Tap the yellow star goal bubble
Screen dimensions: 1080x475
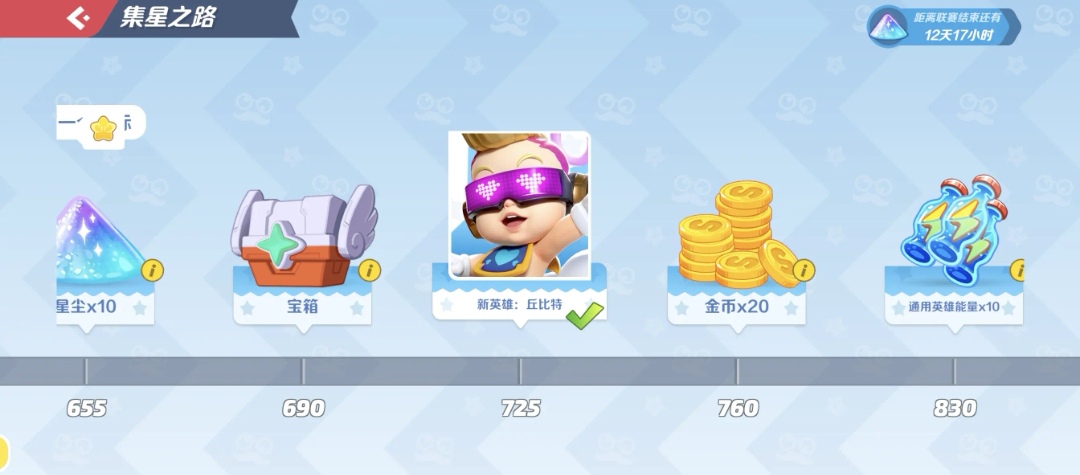coord(101,126)
